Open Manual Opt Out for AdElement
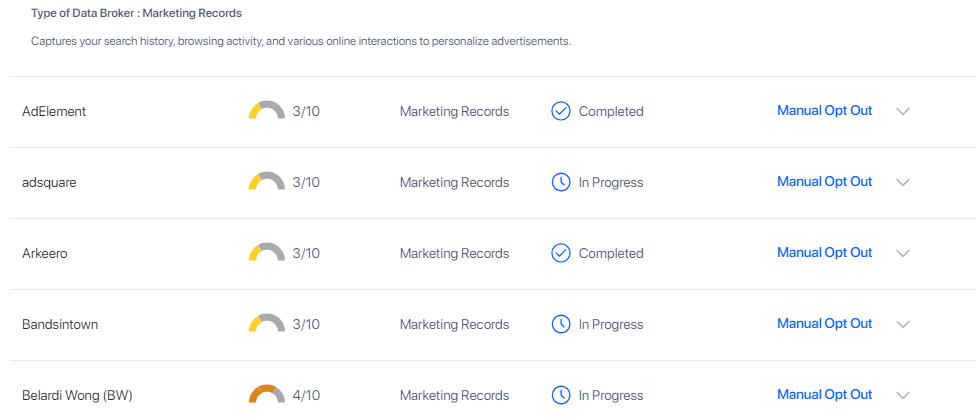This screenshot has height=419, width=976. [825, 111]
